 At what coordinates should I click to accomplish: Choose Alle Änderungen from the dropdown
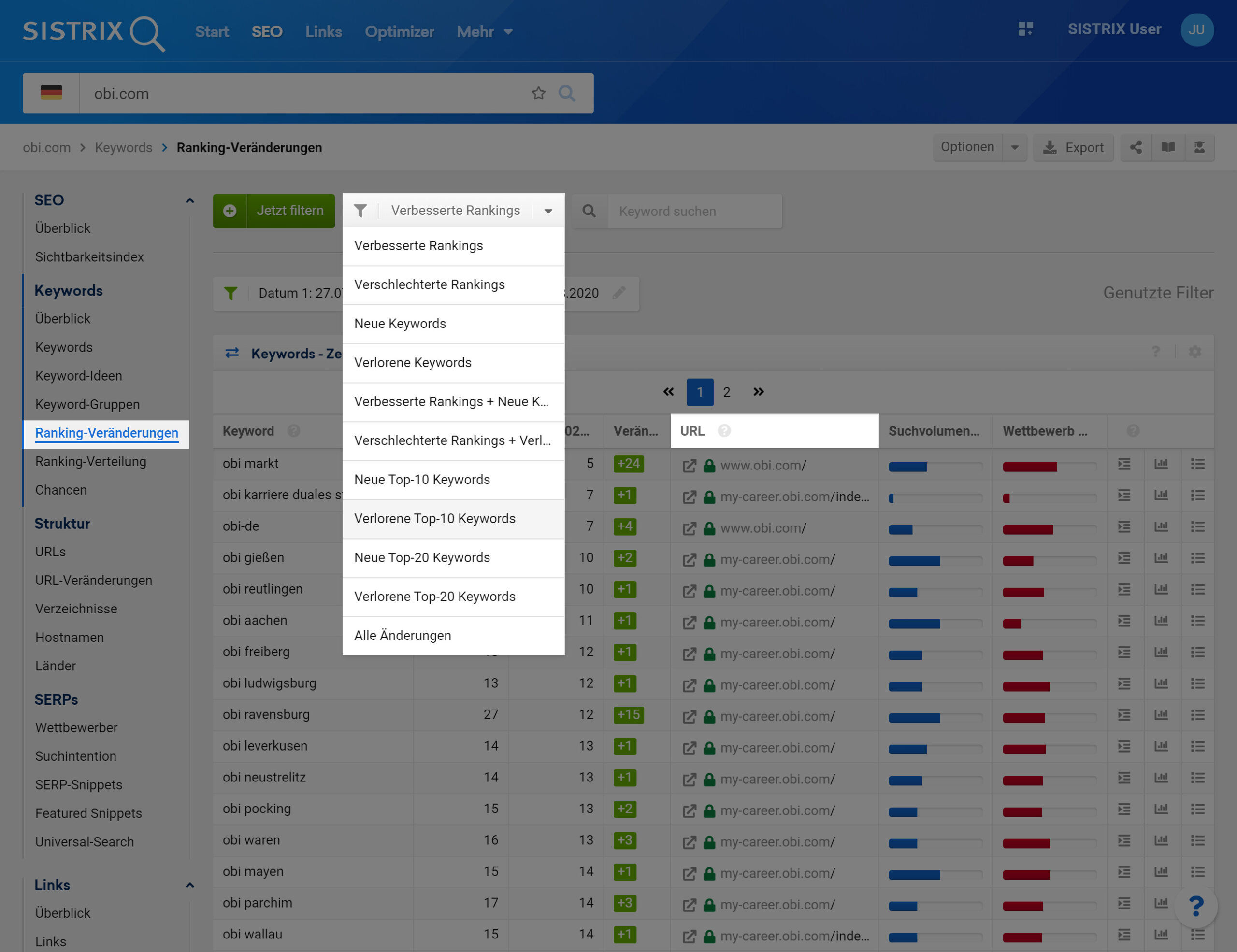pyautogui.click(x=402, y=636)
